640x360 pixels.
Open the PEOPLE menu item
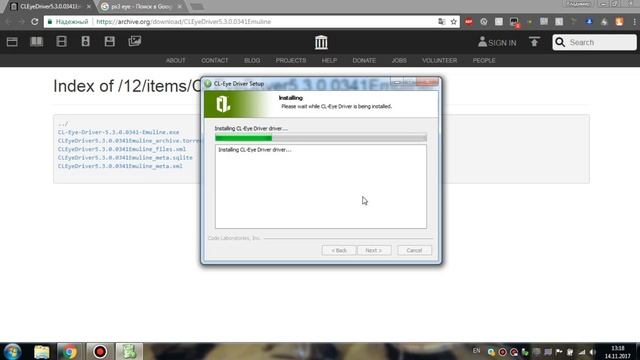[484, 60]
